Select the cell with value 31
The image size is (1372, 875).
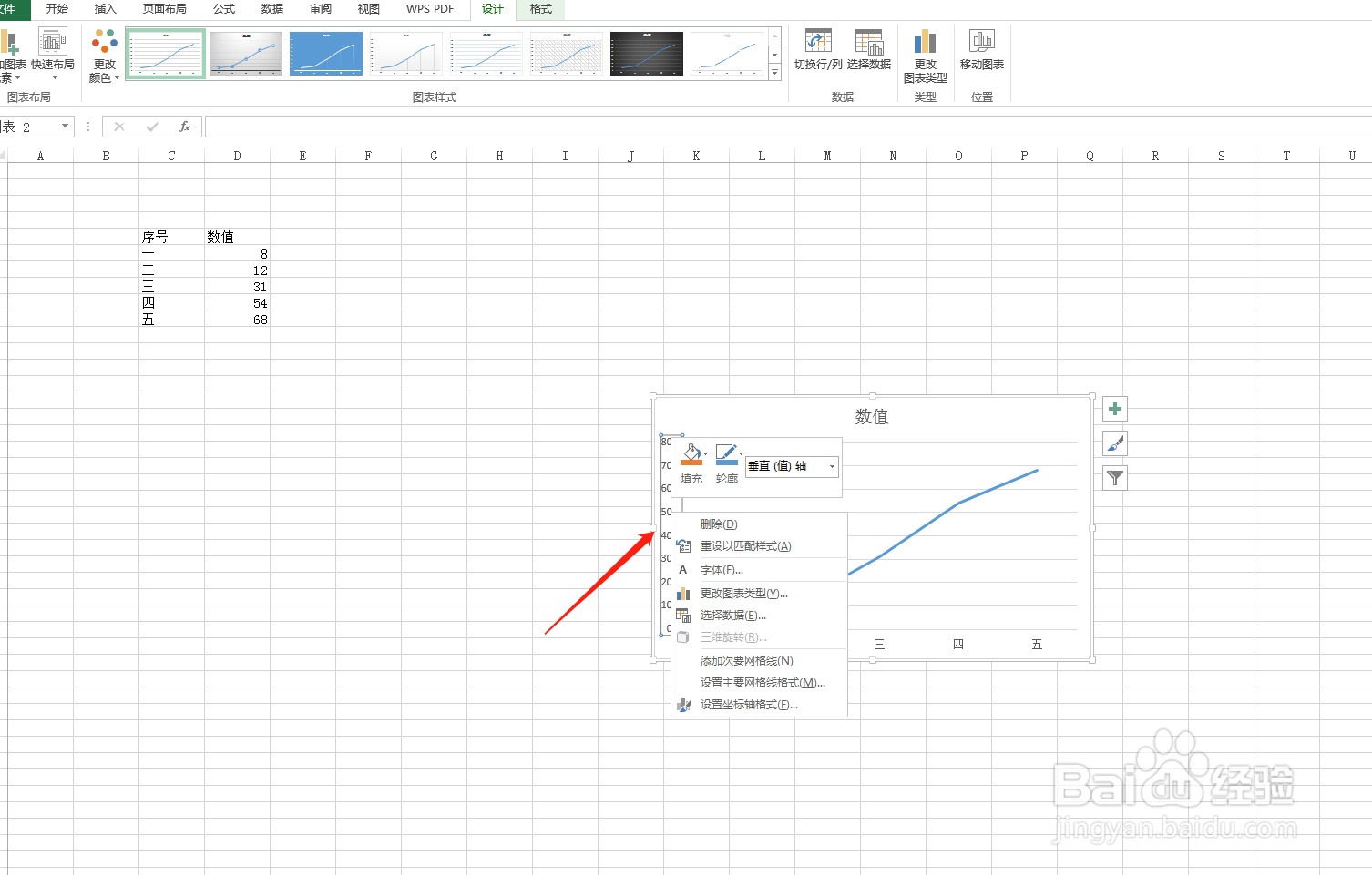[x=237, y=287]
